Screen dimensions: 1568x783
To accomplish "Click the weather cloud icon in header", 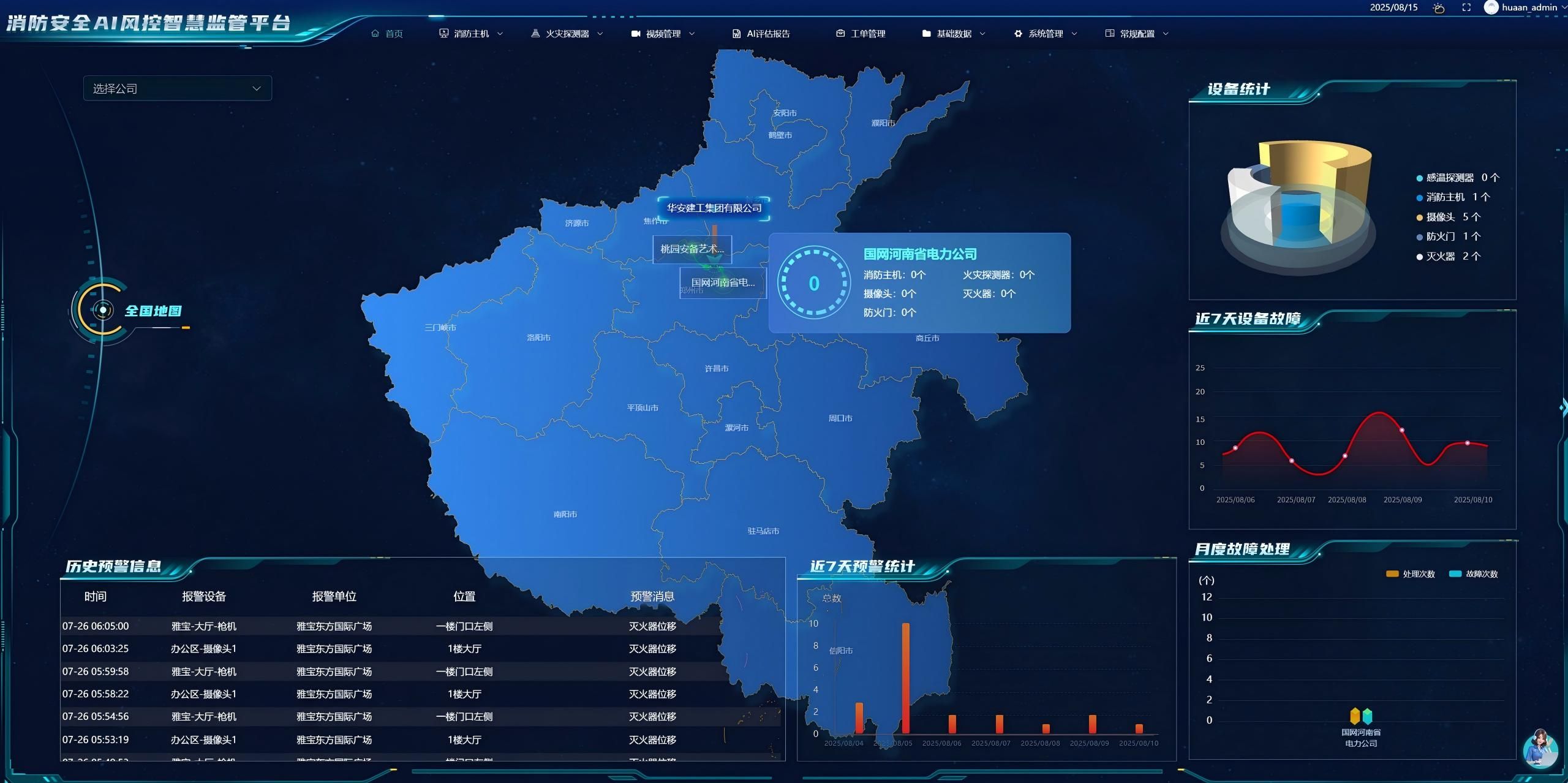I will click(1439, 8).
